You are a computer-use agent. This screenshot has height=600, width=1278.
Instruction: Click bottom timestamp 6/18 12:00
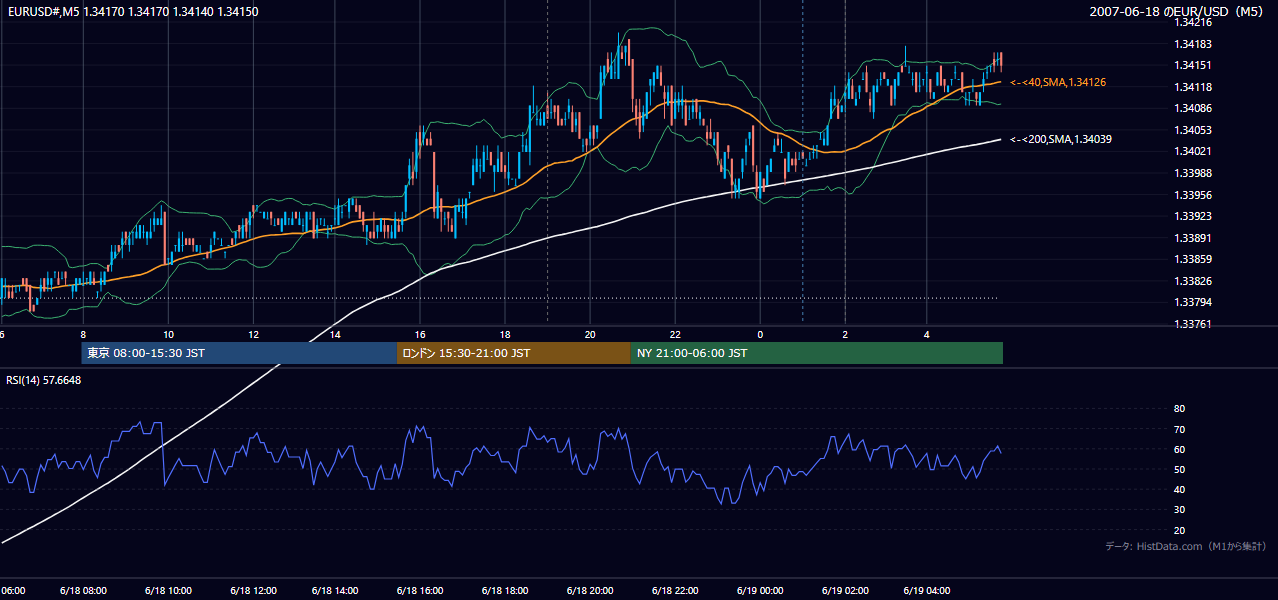coord(253,591)
